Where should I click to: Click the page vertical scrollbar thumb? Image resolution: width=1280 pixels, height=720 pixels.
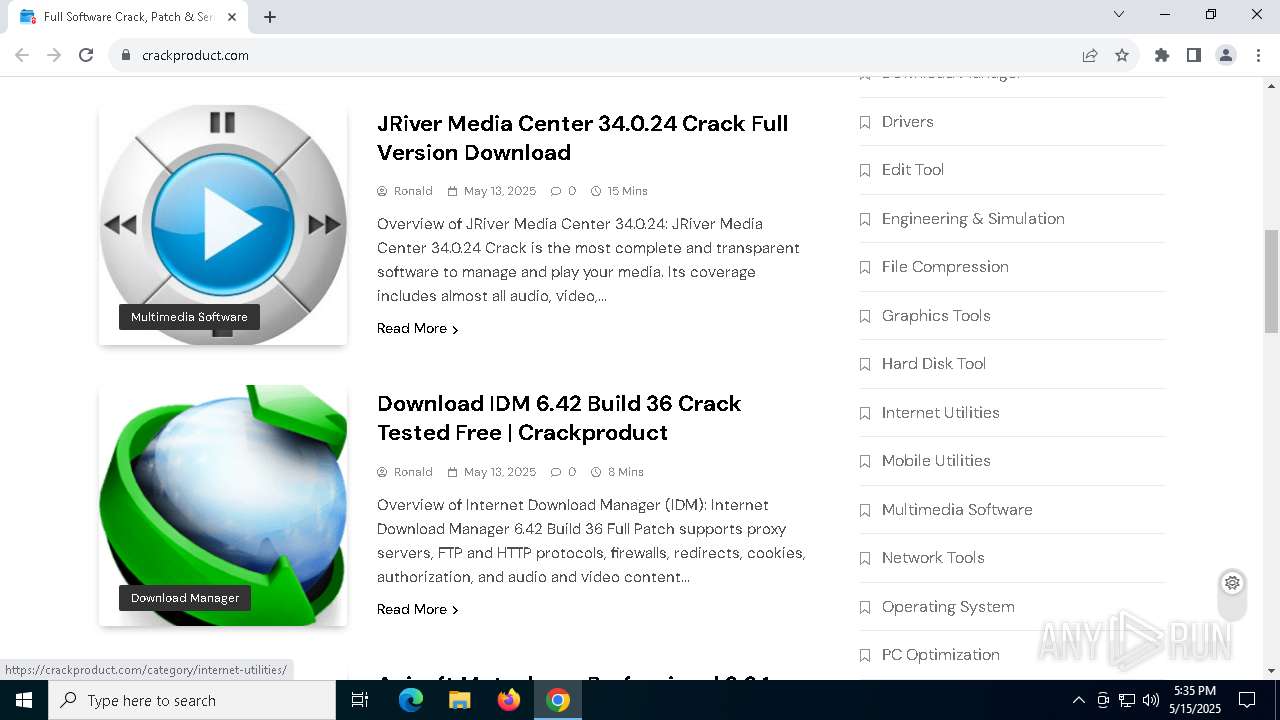coord(1271,281)
